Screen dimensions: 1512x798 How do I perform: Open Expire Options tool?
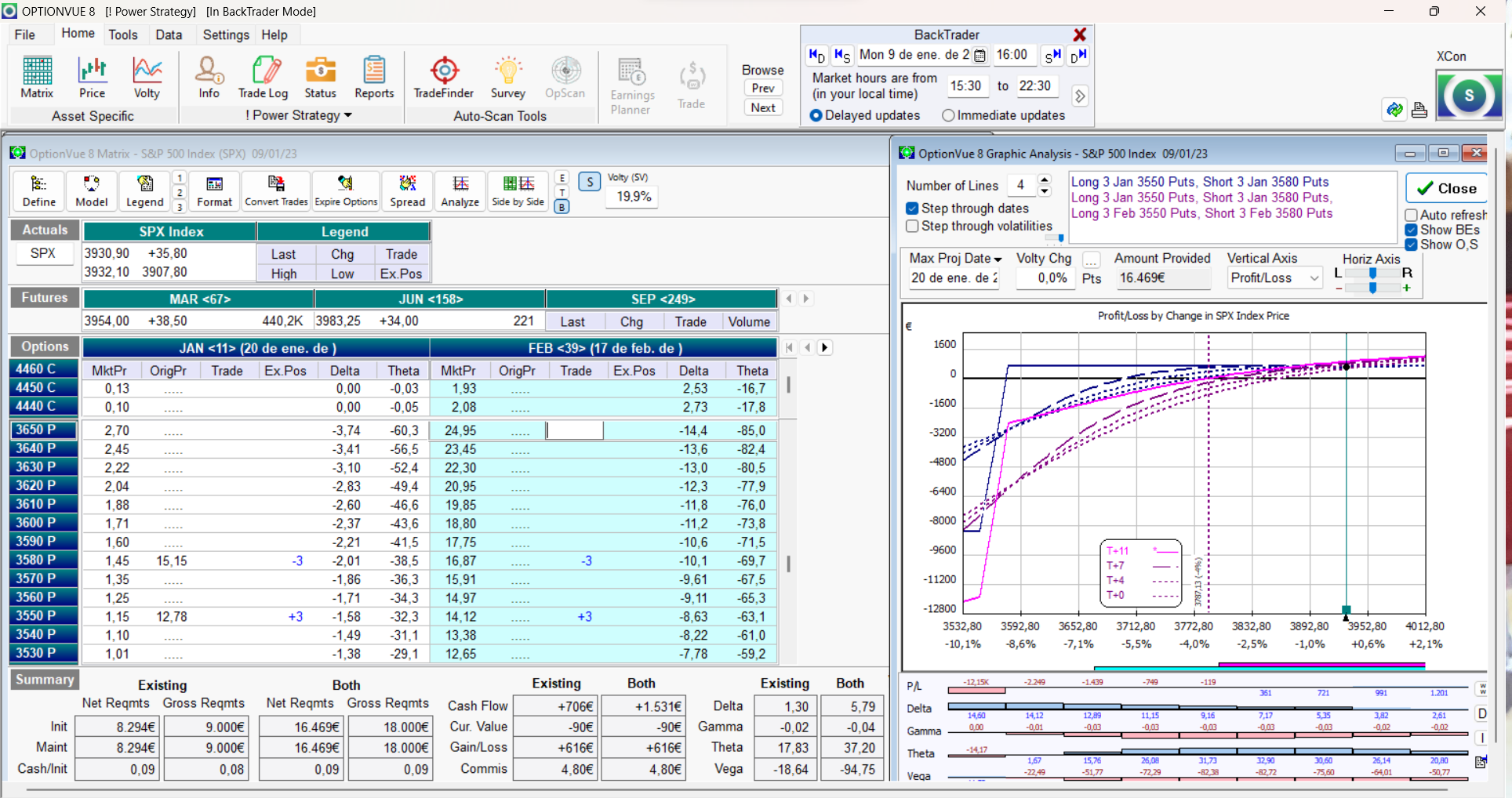pyautogui.click(x=346, y=190)
